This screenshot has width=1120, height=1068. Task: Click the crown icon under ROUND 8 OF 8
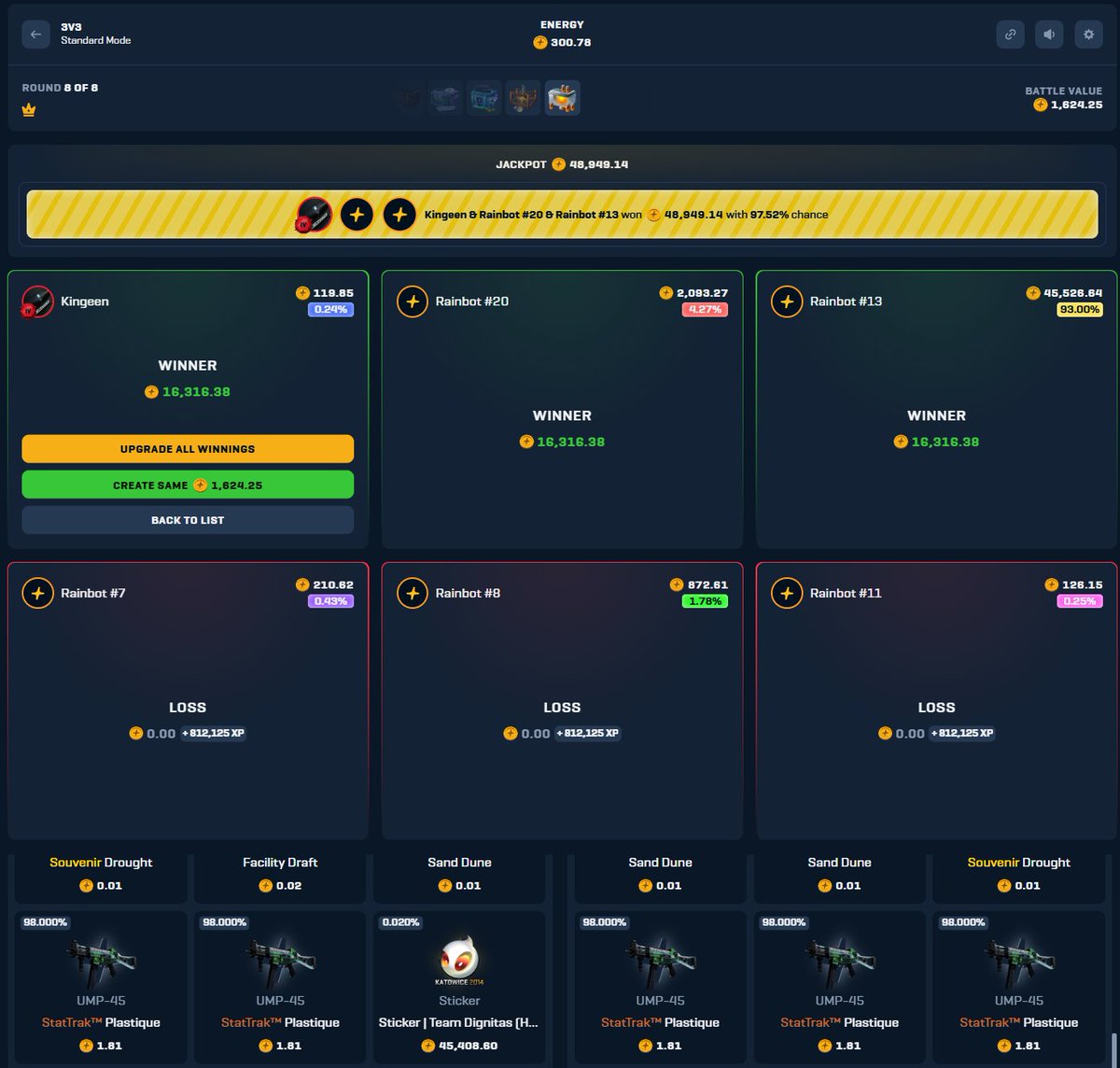pos(27,109)
